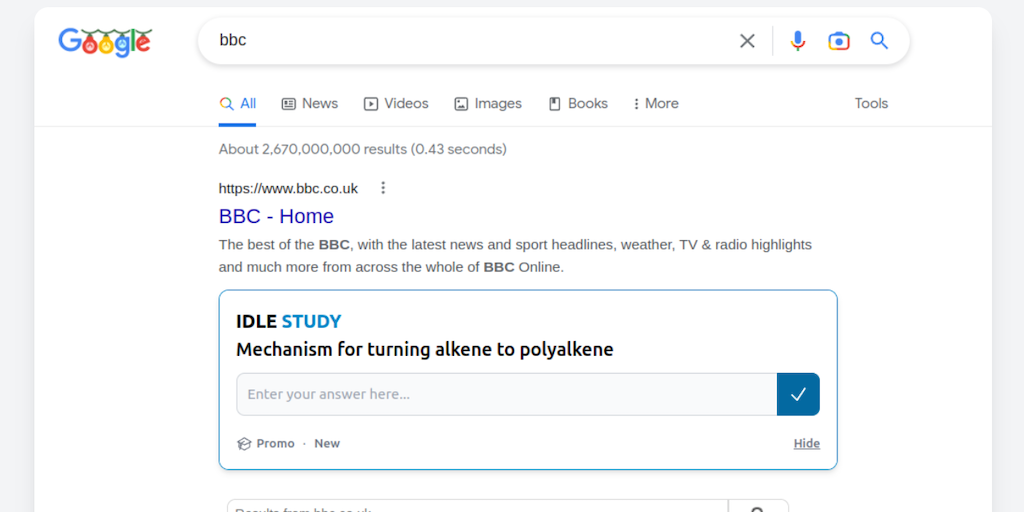This screenshot has height=512, width=1024.
Task: Select the Images tab
Action: tap(488, 104)
